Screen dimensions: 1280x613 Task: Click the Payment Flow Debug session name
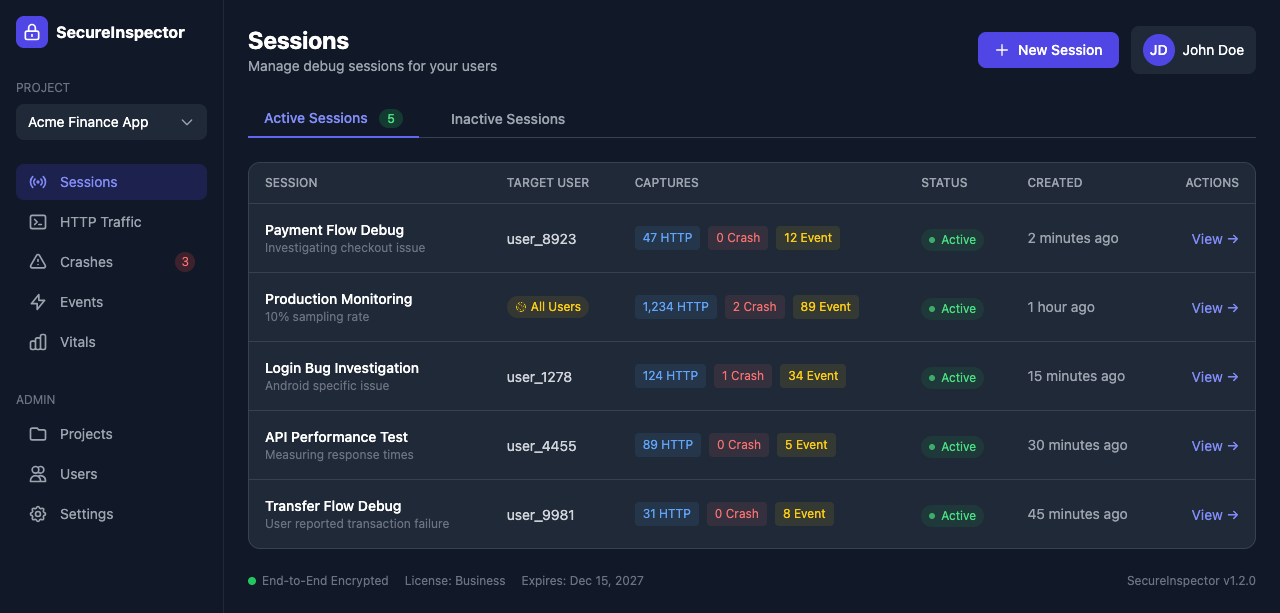[334, 230]
